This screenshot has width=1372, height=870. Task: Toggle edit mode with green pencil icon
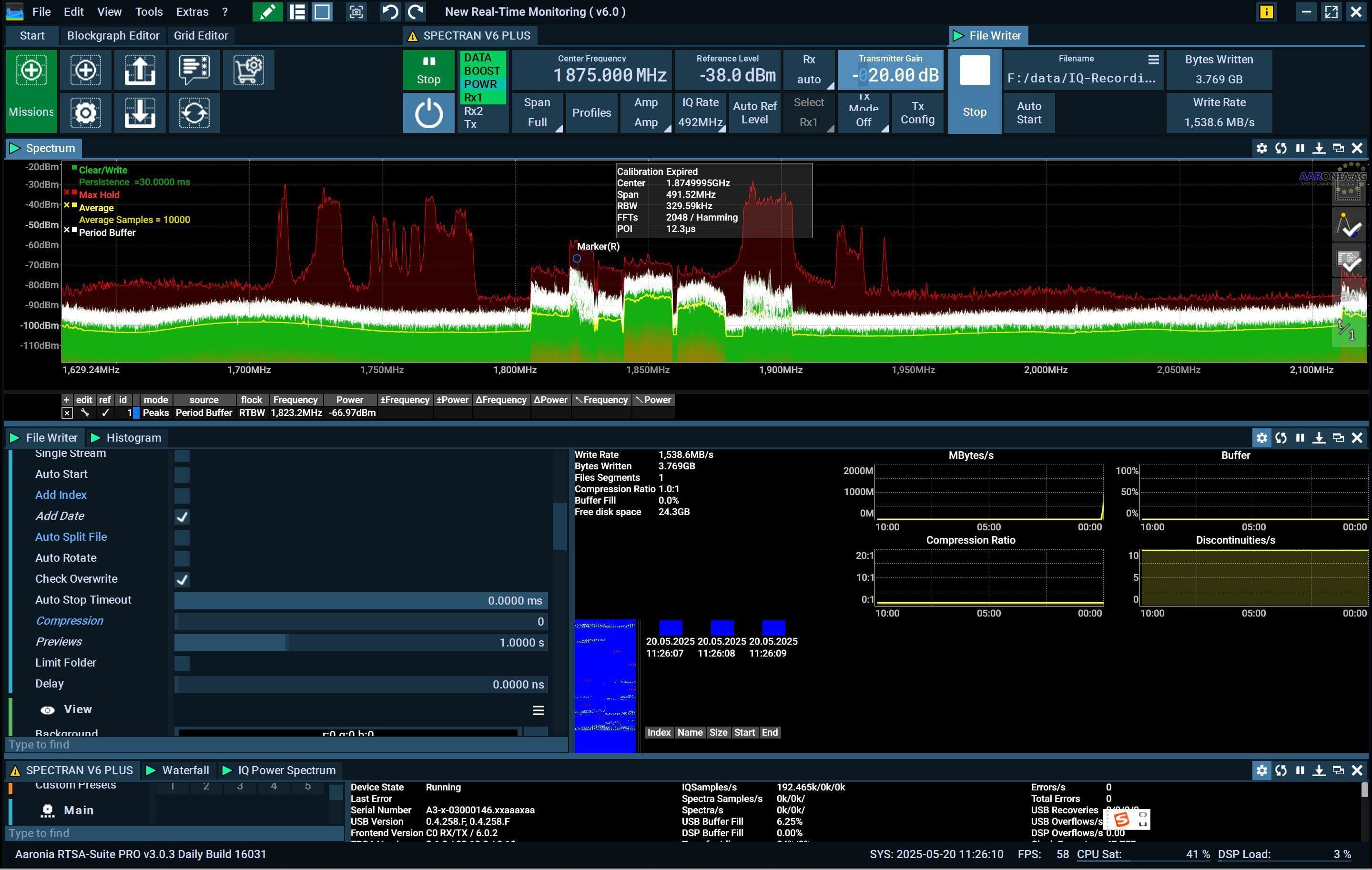pos(267,11)
